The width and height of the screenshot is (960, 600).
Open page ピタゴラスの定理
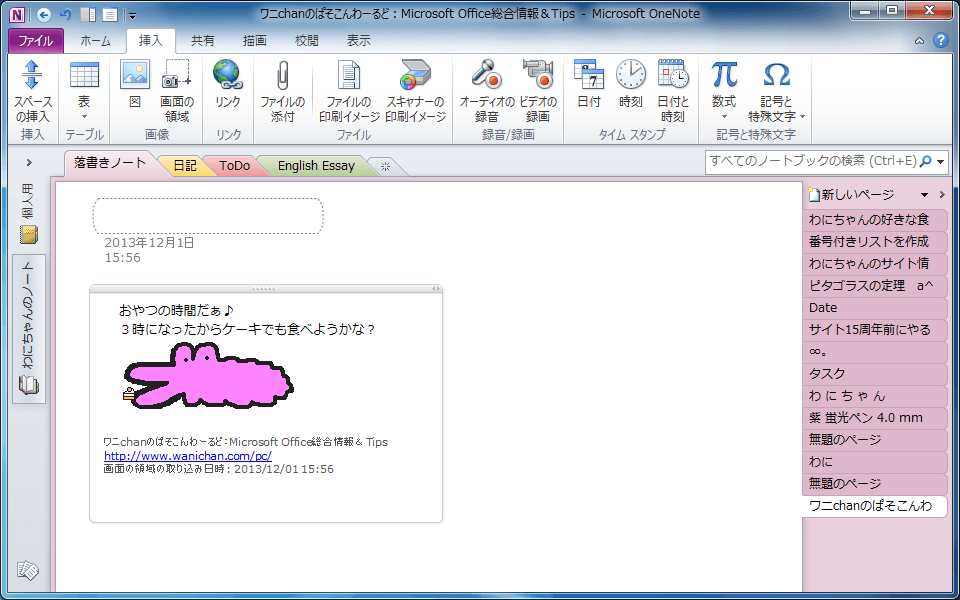coord(874,285)
